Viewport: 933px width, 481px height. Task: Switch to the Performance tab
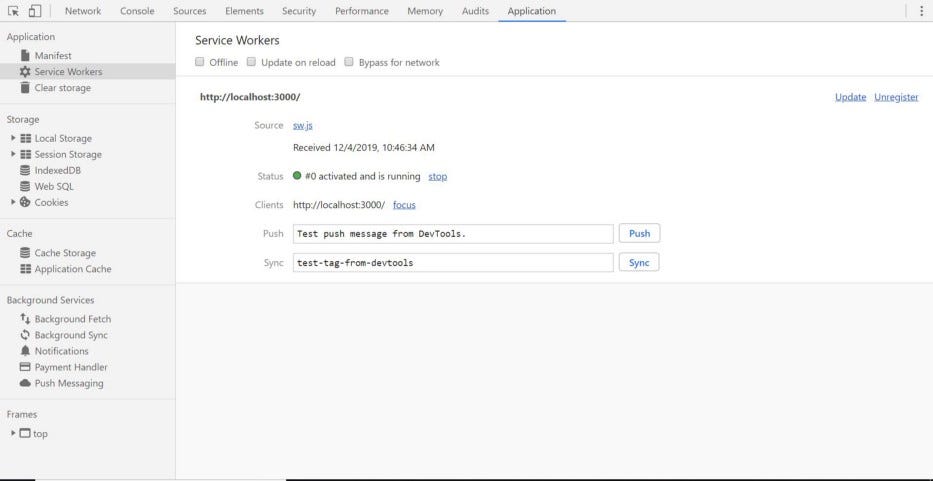(x=361, y=11)
